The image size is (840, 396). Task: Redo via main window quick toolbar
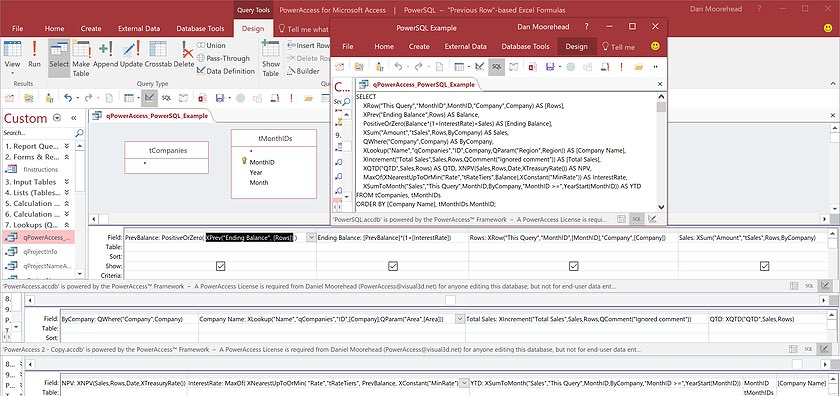coord(88,98)
